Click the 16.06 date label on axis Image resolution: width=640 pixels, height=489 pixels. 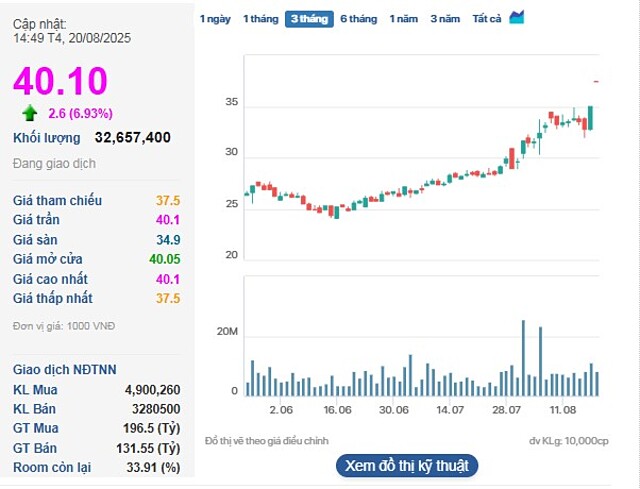(x=337, y=410)
